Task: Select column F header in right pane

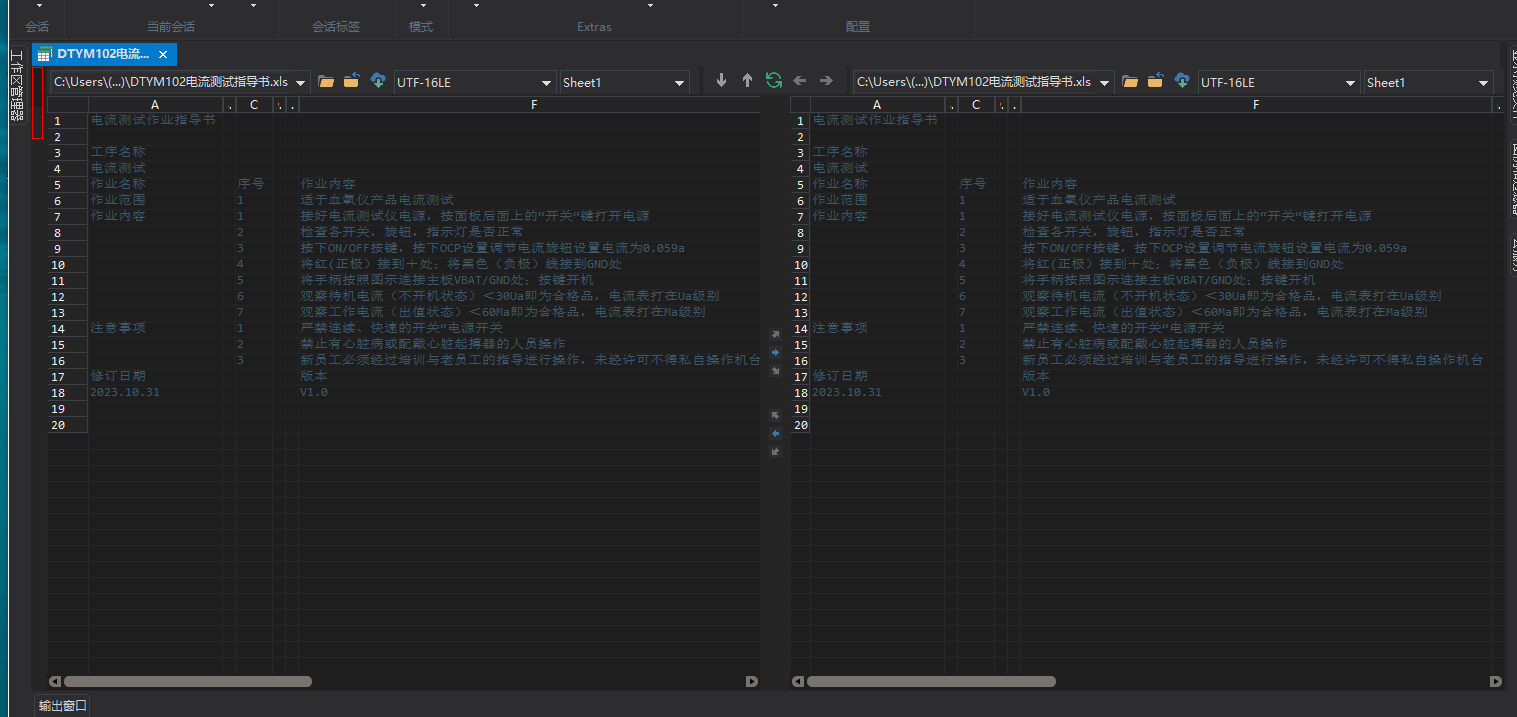Action: point(1256,104)
